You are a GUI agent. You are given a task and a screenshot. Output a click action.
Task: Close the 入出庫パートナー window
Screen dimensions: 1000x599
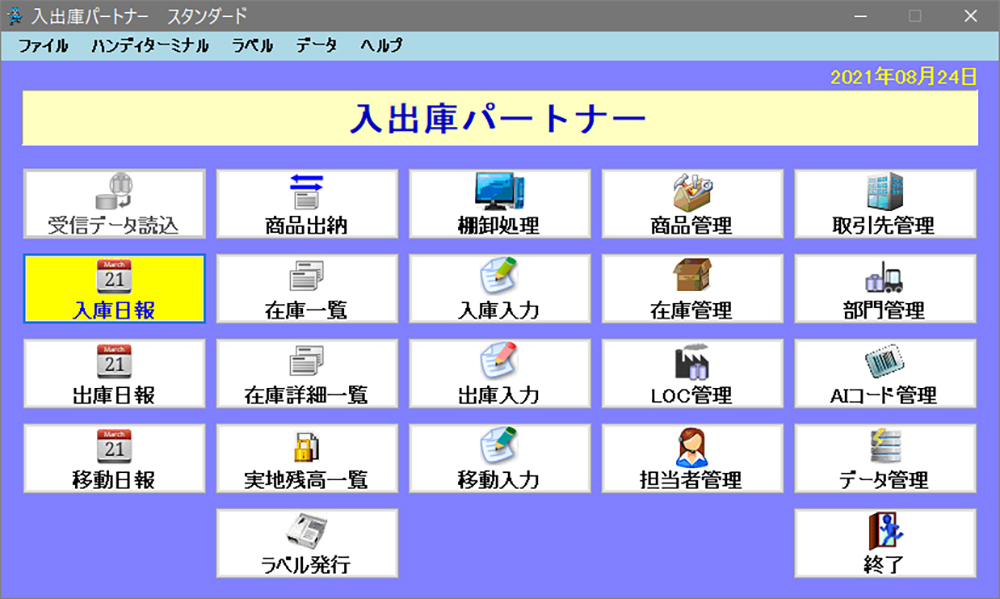coord(971,16)
